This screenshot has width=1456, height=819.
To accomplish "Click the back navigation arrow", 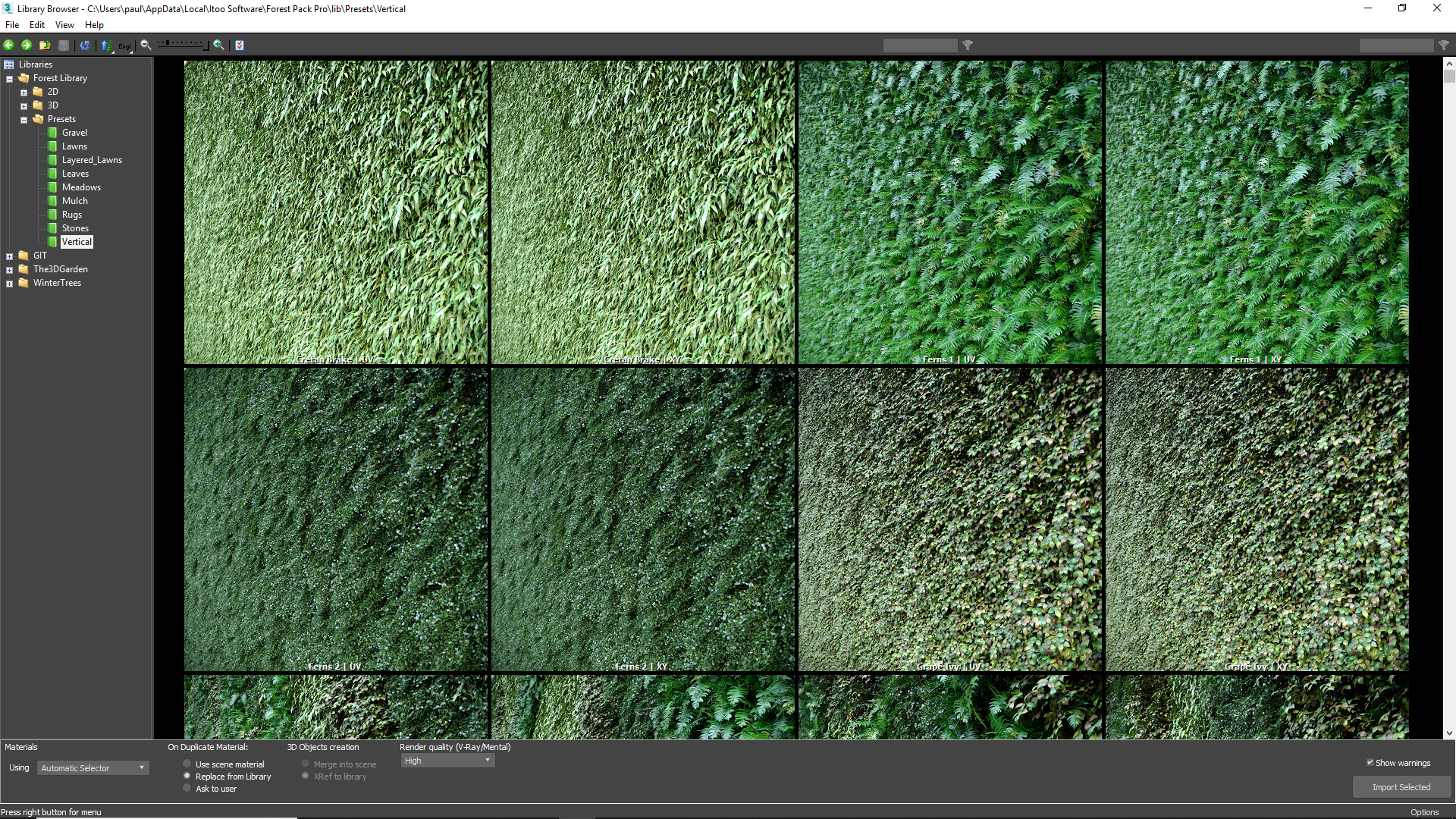I will tap(8, 45).
